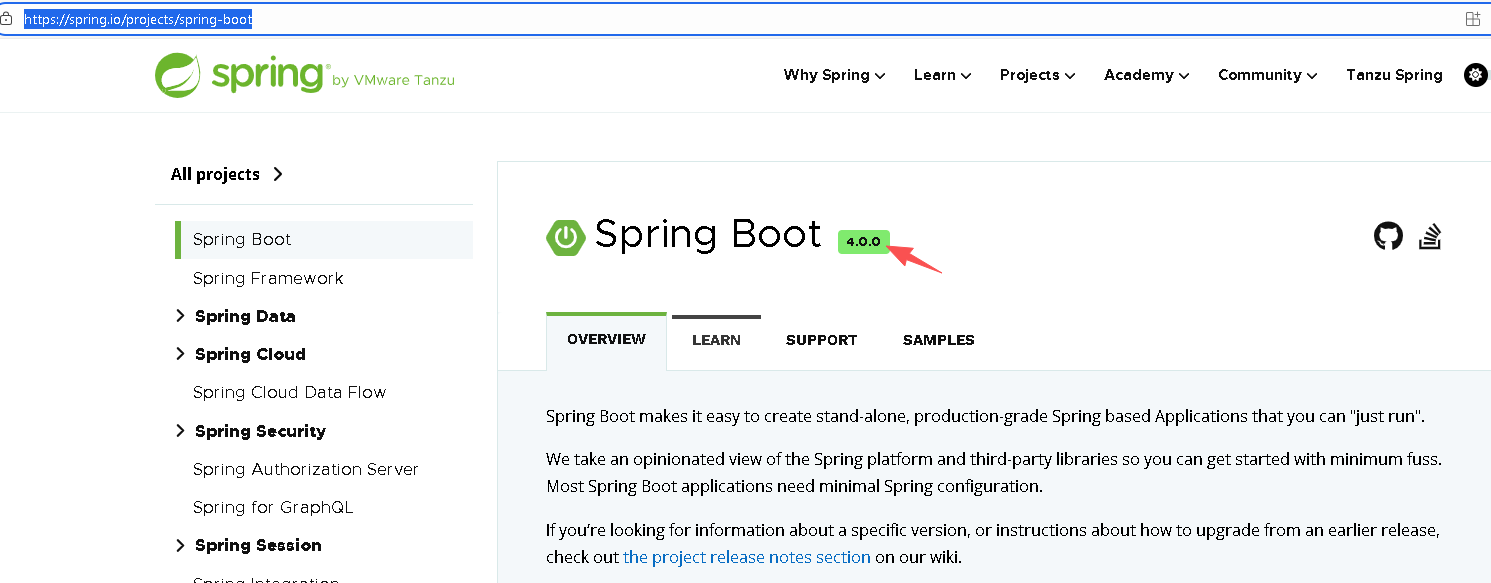The width and height of the screenshot is (1491, 583).
Task: Click the Spring Boot power icon
Action: click(565, 237)
